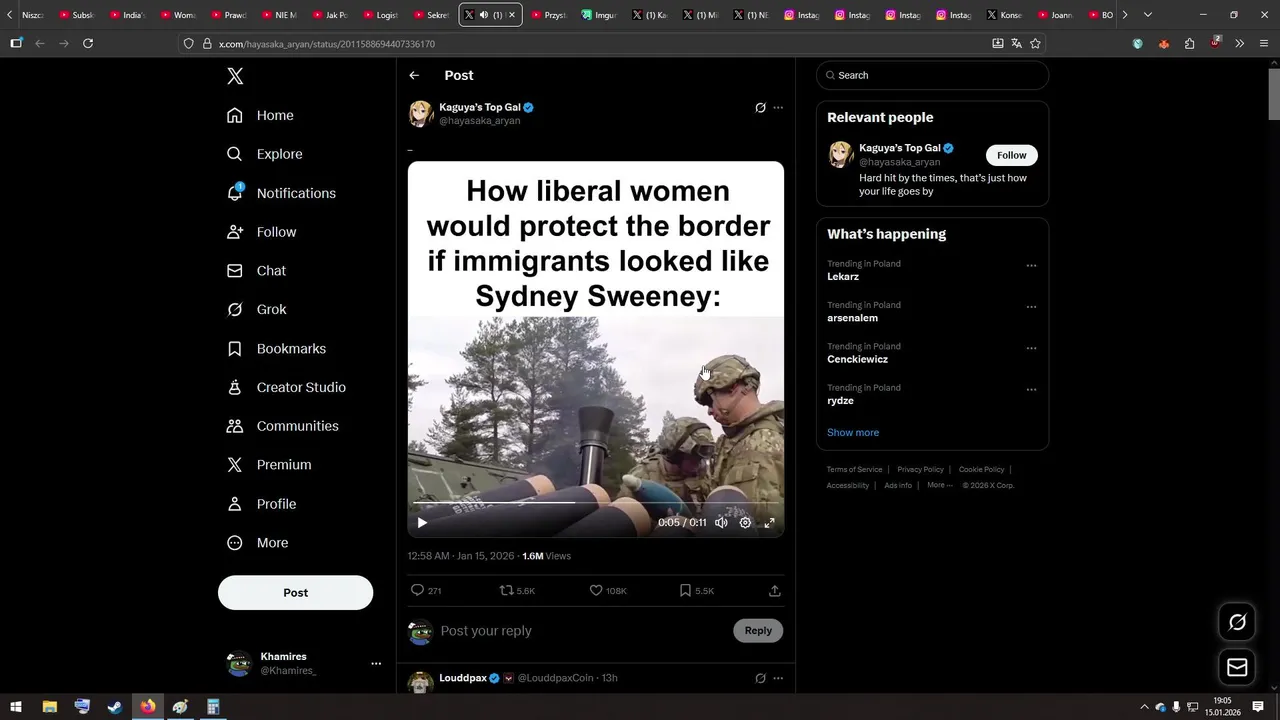Viewport: 1280px width, 720px height.
Task: Open the Explore page
Action: (x=264, y=154)
